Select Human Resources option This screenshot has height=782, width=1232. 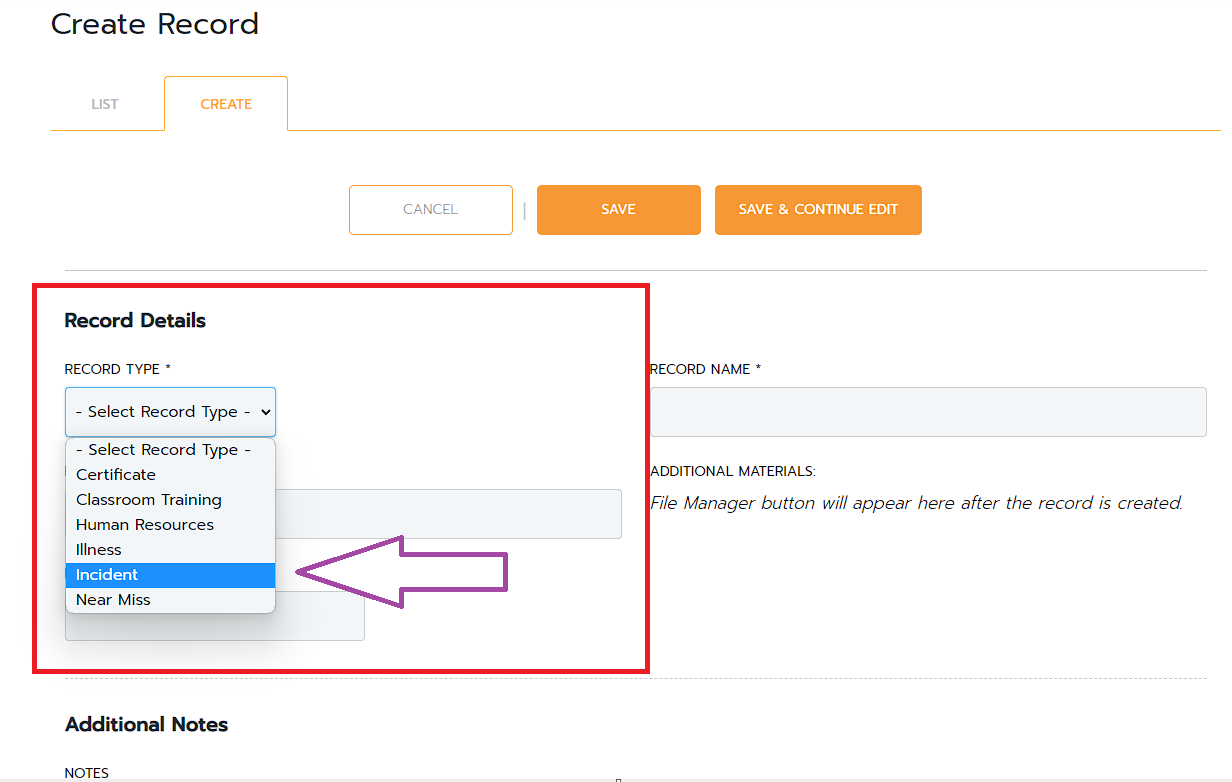click(x=170, y=525)
